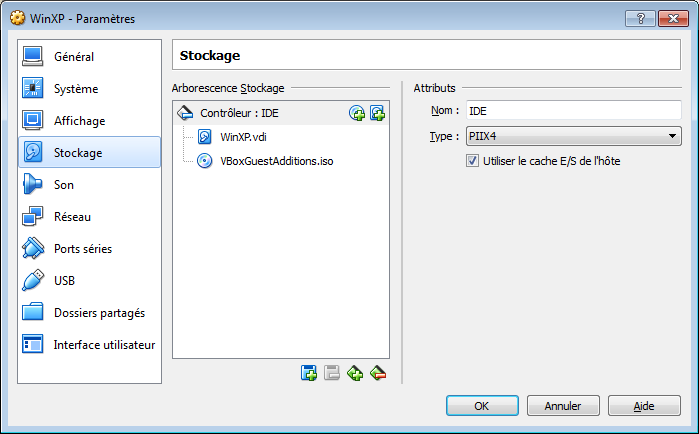The image size is (699, 434).
Task: Click the remove attachment icon below the storage tree
Action: pos(377,373)
